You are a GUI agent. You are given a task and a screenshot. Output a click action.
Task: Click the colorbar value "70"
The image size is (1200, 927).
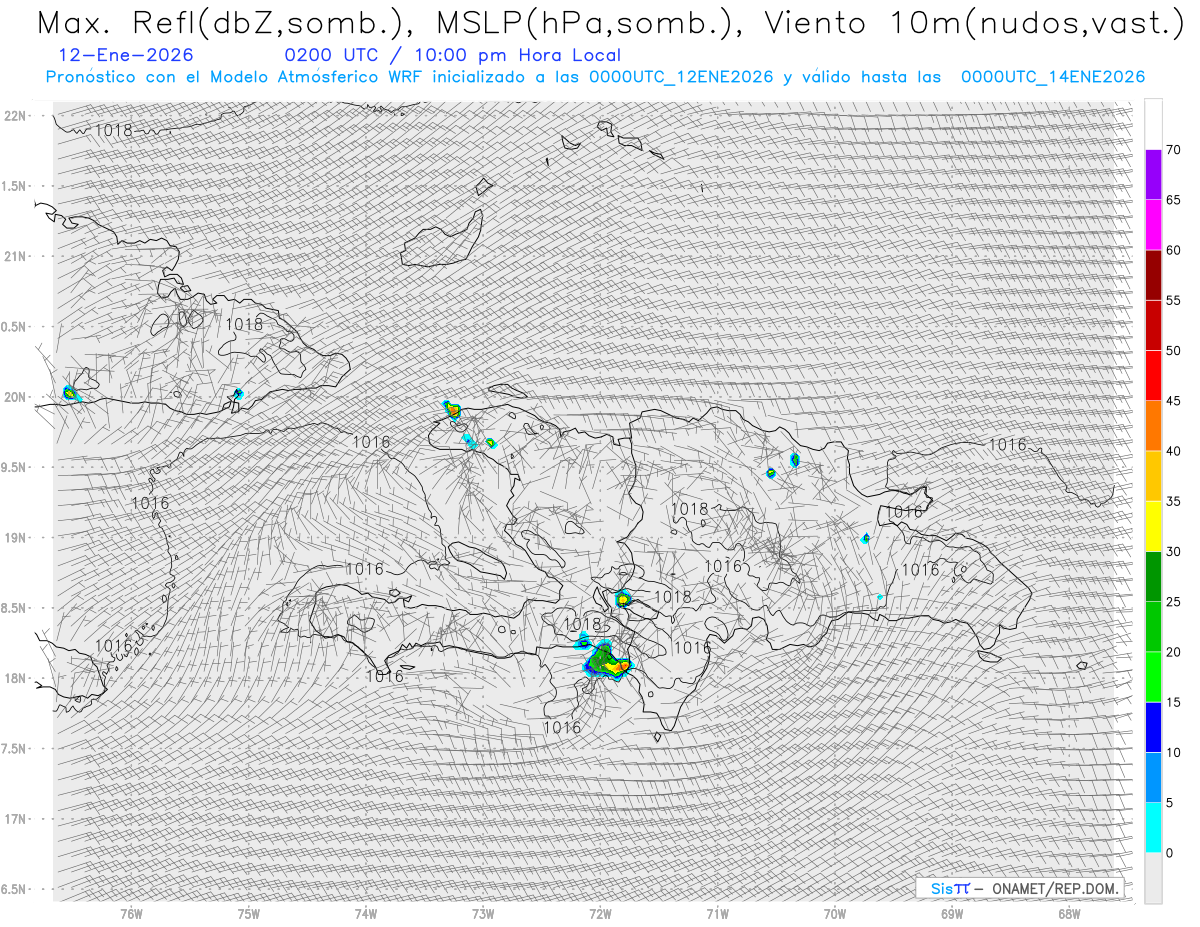click(1173, 150)
